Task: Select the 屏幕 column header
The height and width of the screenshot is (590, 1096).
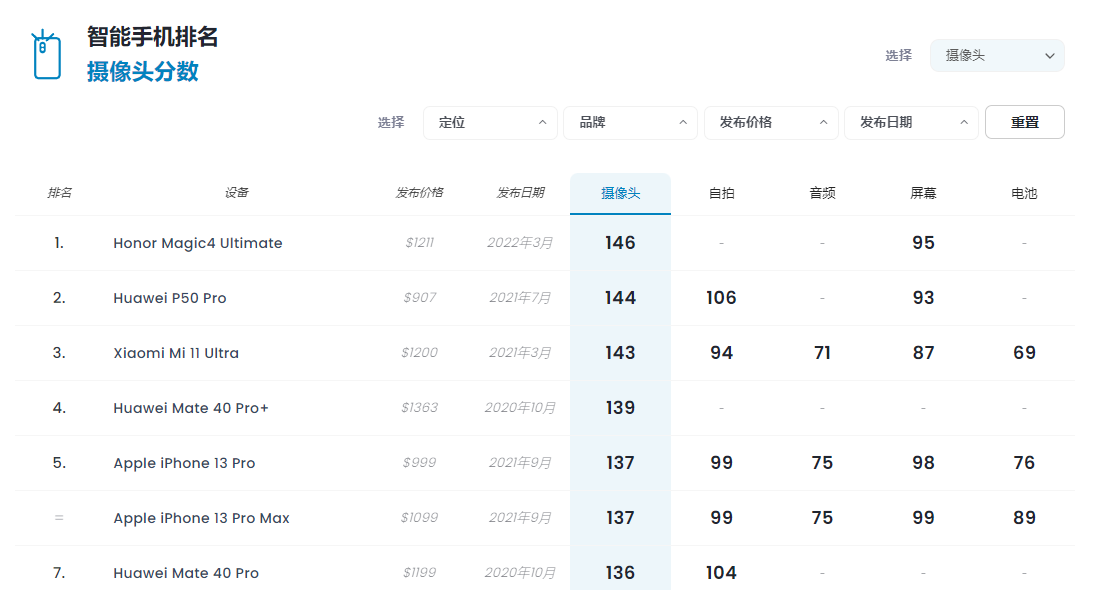Action: (923, 193)
